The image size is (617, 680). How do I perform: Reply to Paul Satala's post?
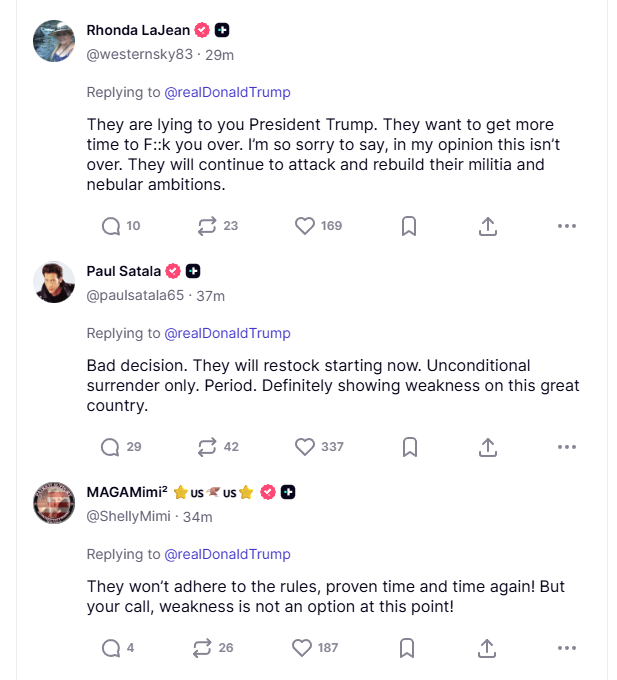[x=111, y=447]
